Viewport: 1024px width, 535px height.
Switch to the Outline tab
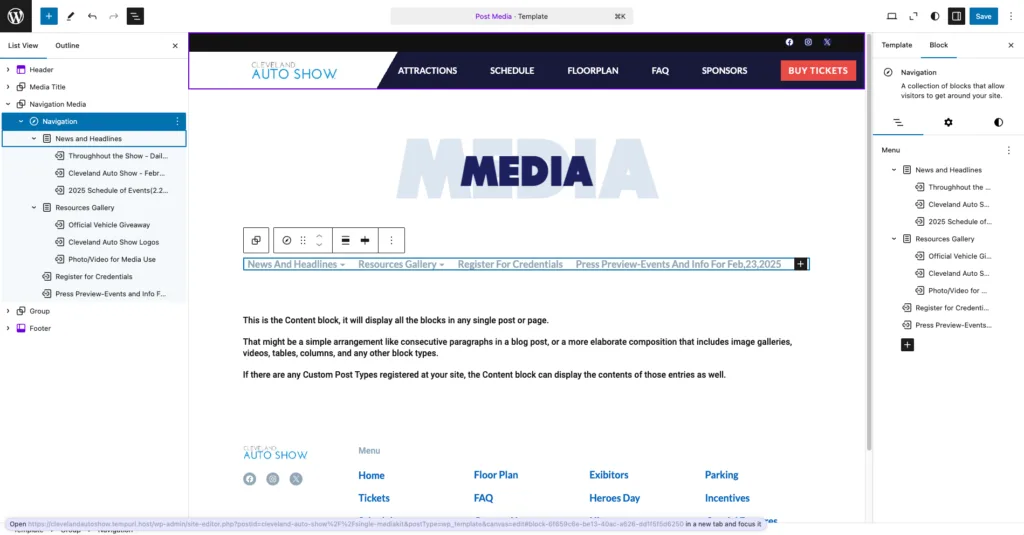(67, 45)
